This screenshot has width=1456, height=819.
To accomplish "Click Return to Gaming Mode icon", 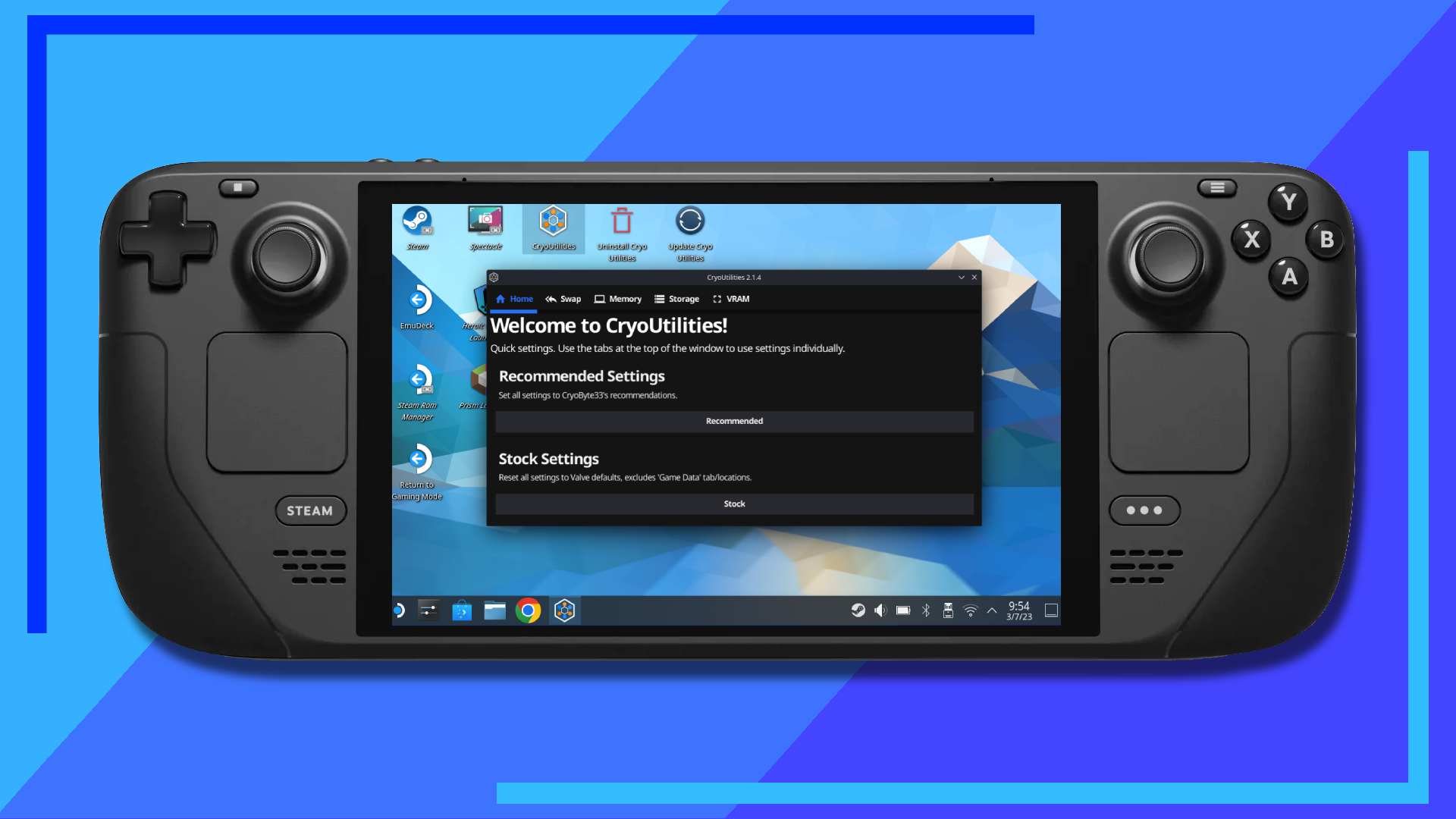I will tap(417, 460).
